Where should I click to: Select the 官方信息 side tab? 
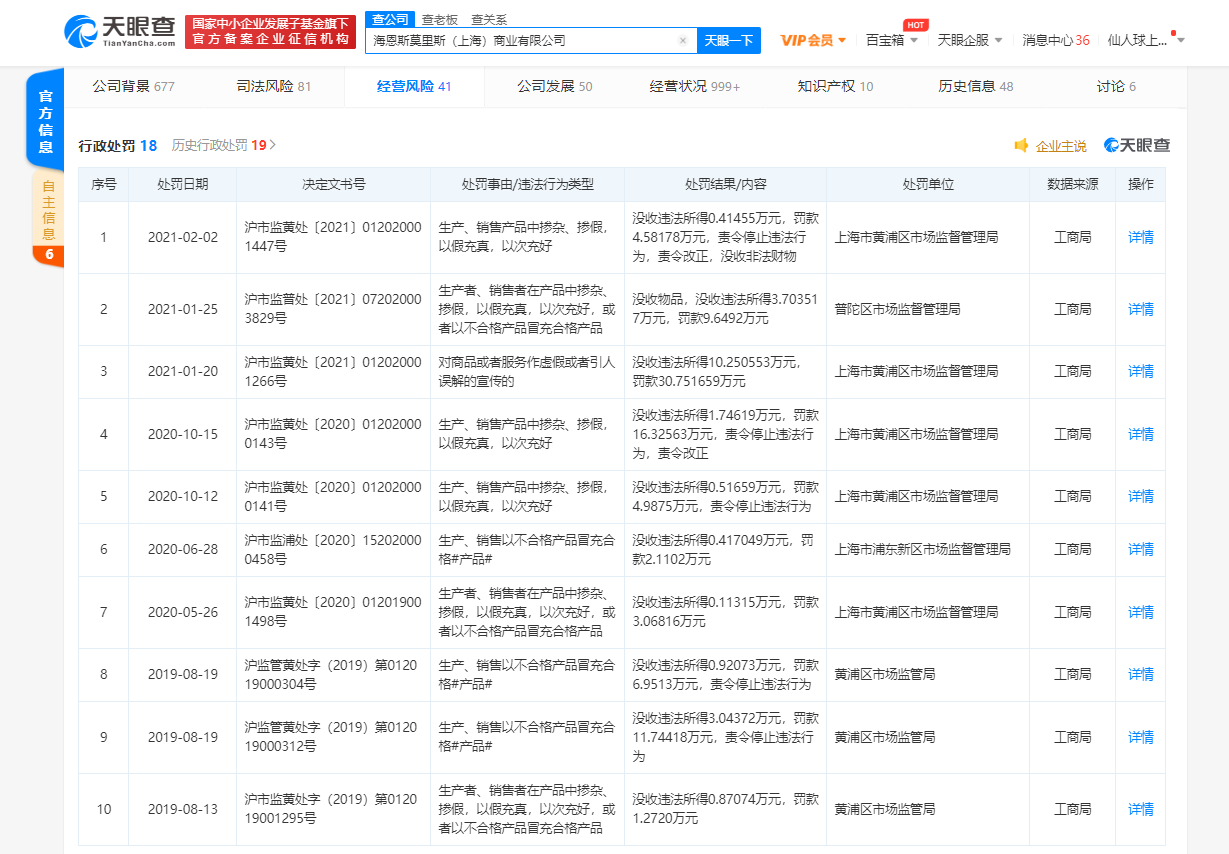[x=46, y=121]
